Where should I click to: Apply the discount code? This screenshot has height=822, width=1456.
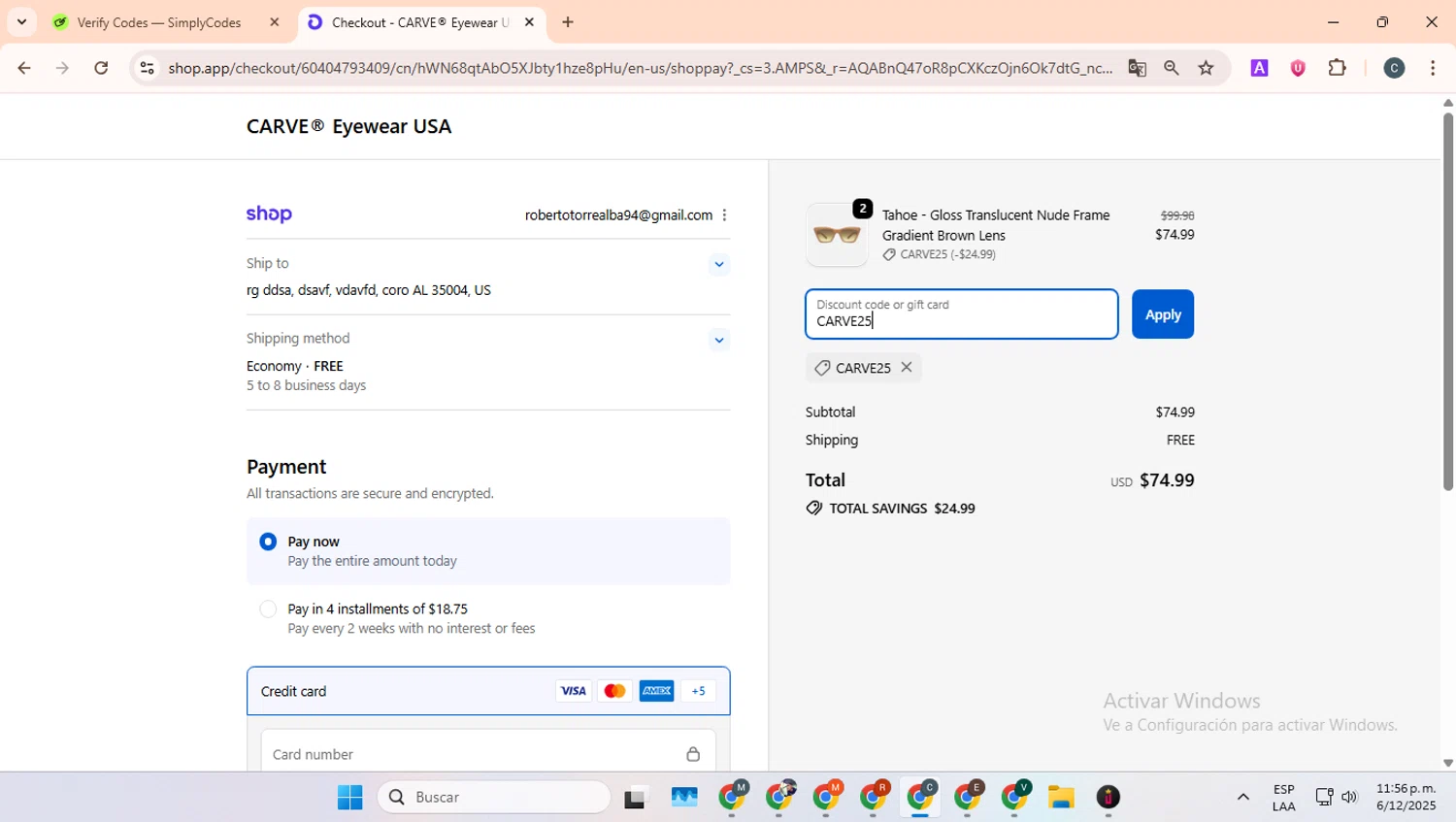1163,314
